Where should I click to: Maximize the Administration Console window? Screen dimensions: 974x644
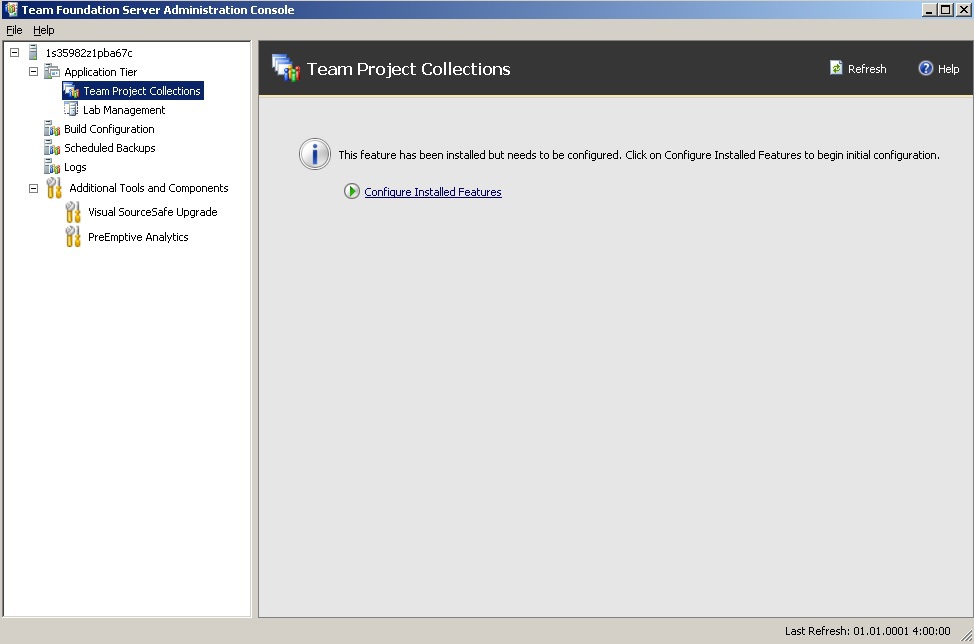[x=945, y=9]
